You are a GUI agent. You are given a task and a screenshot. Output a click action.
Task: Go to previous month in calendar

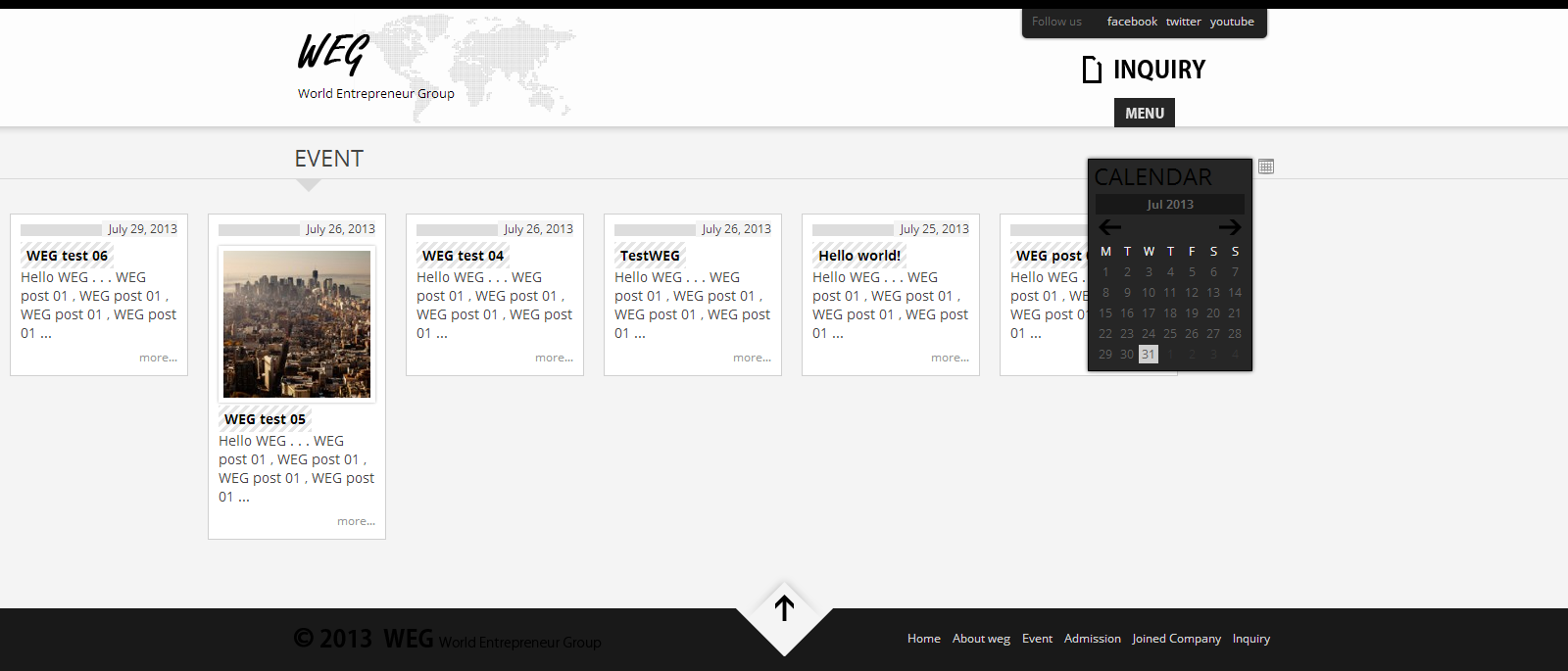point(1109,227)
